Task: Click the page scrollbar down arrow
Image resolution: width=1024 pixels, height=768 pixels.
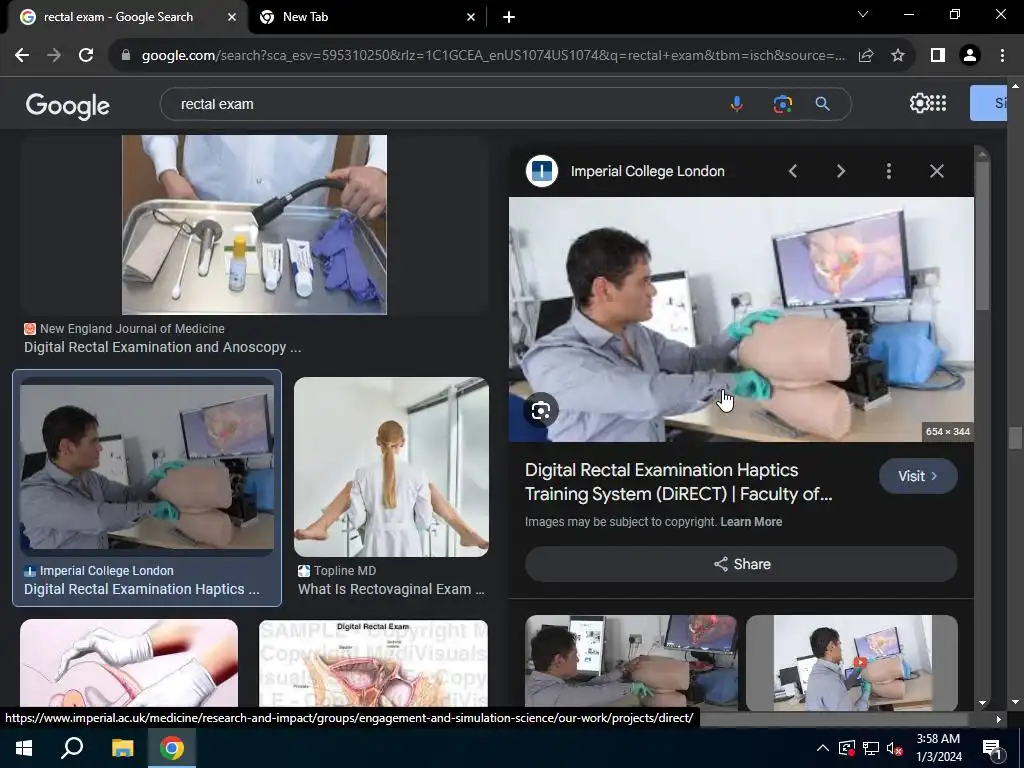Action: (x=1014, y=702)
